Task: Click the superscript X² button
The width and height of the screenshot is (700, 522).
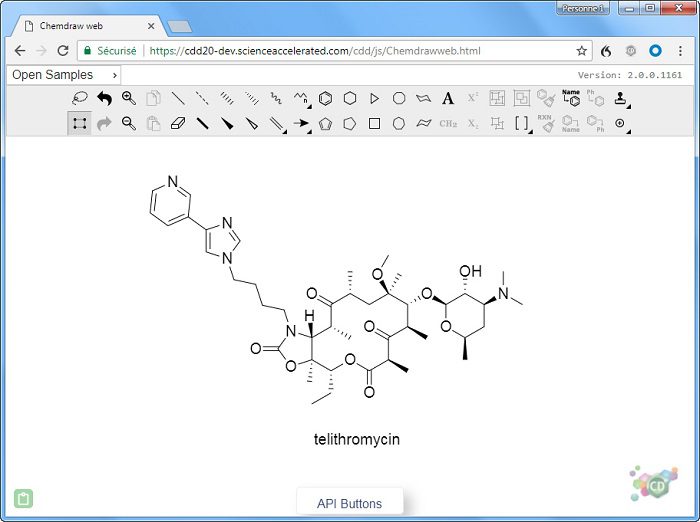Action: (473, 98)
